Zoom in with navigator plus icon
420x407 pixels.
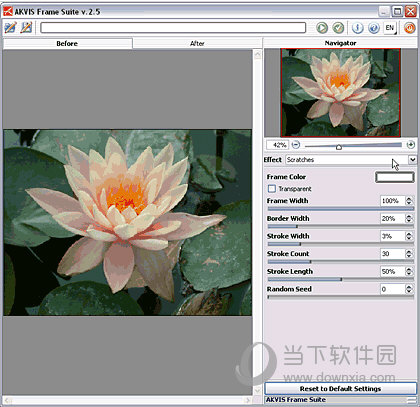411,145
